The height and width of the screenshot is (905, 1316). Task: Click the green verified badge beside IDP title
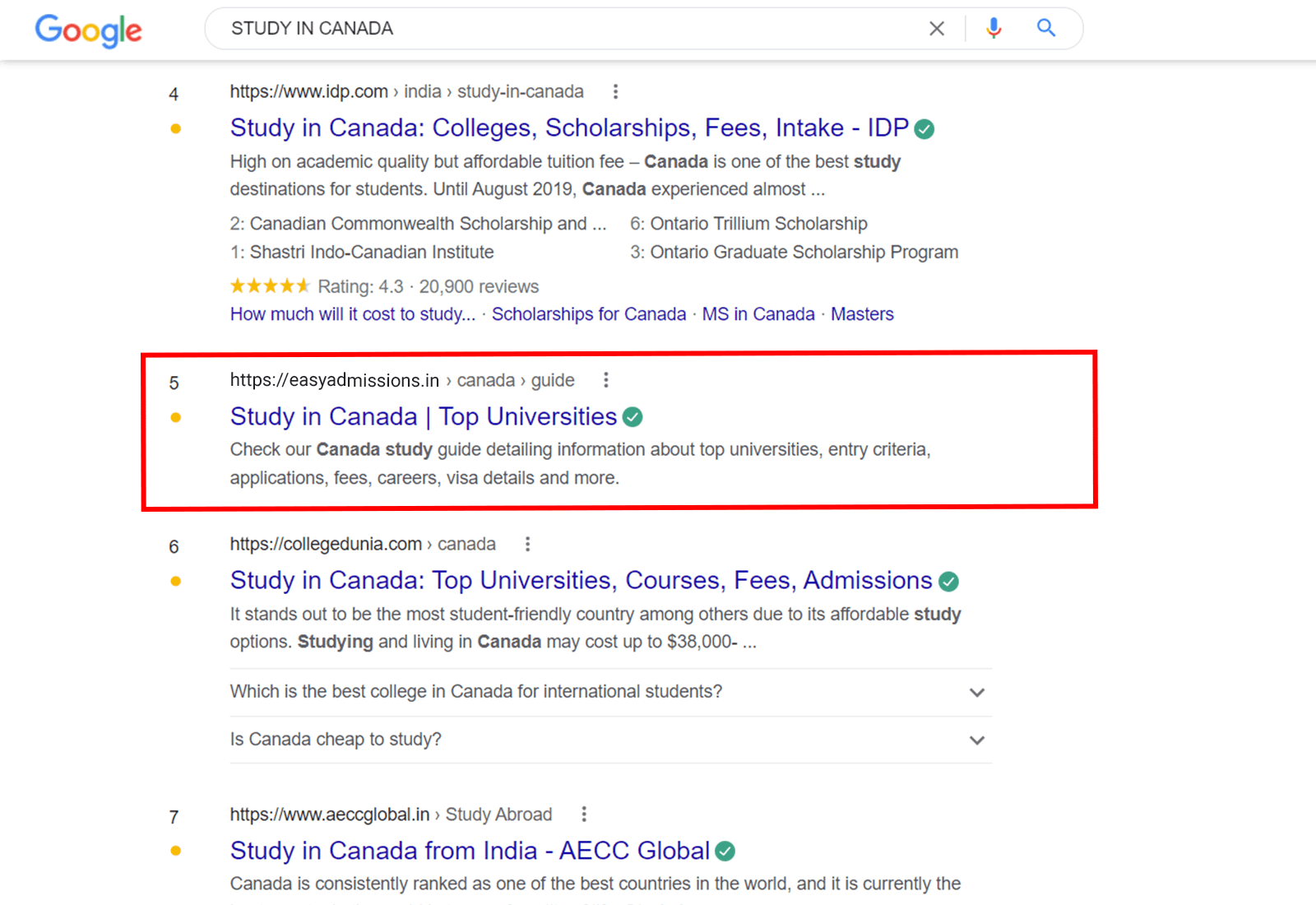tap(924, 129)
